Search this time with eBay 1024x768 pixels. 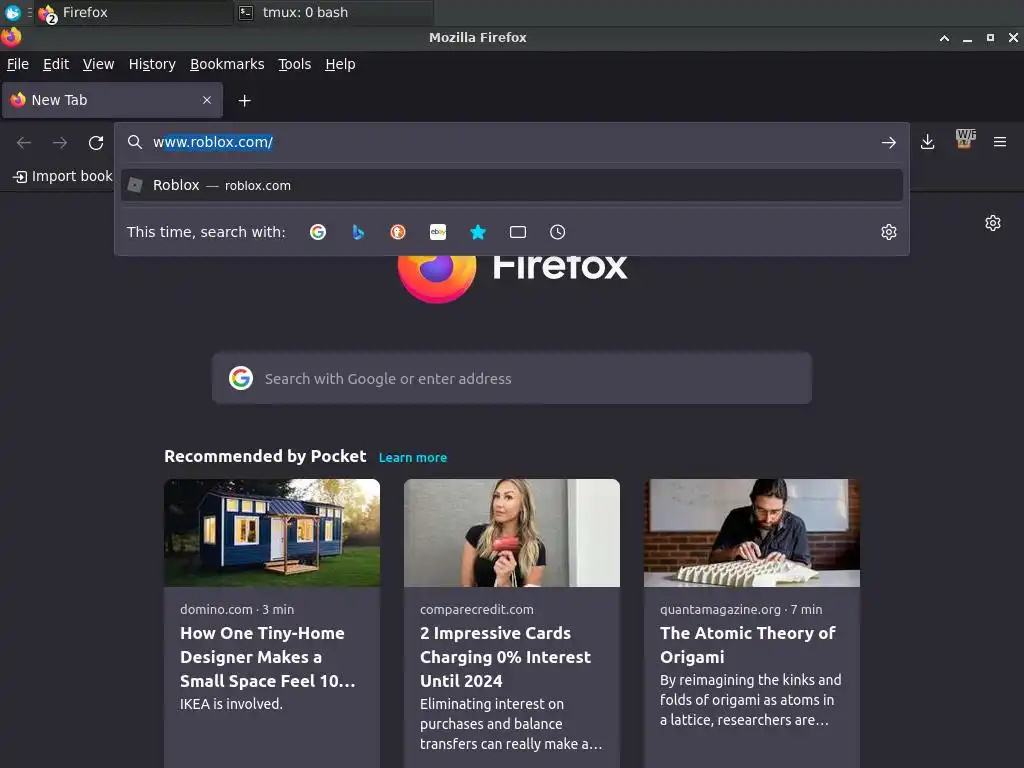coord(438,232)
